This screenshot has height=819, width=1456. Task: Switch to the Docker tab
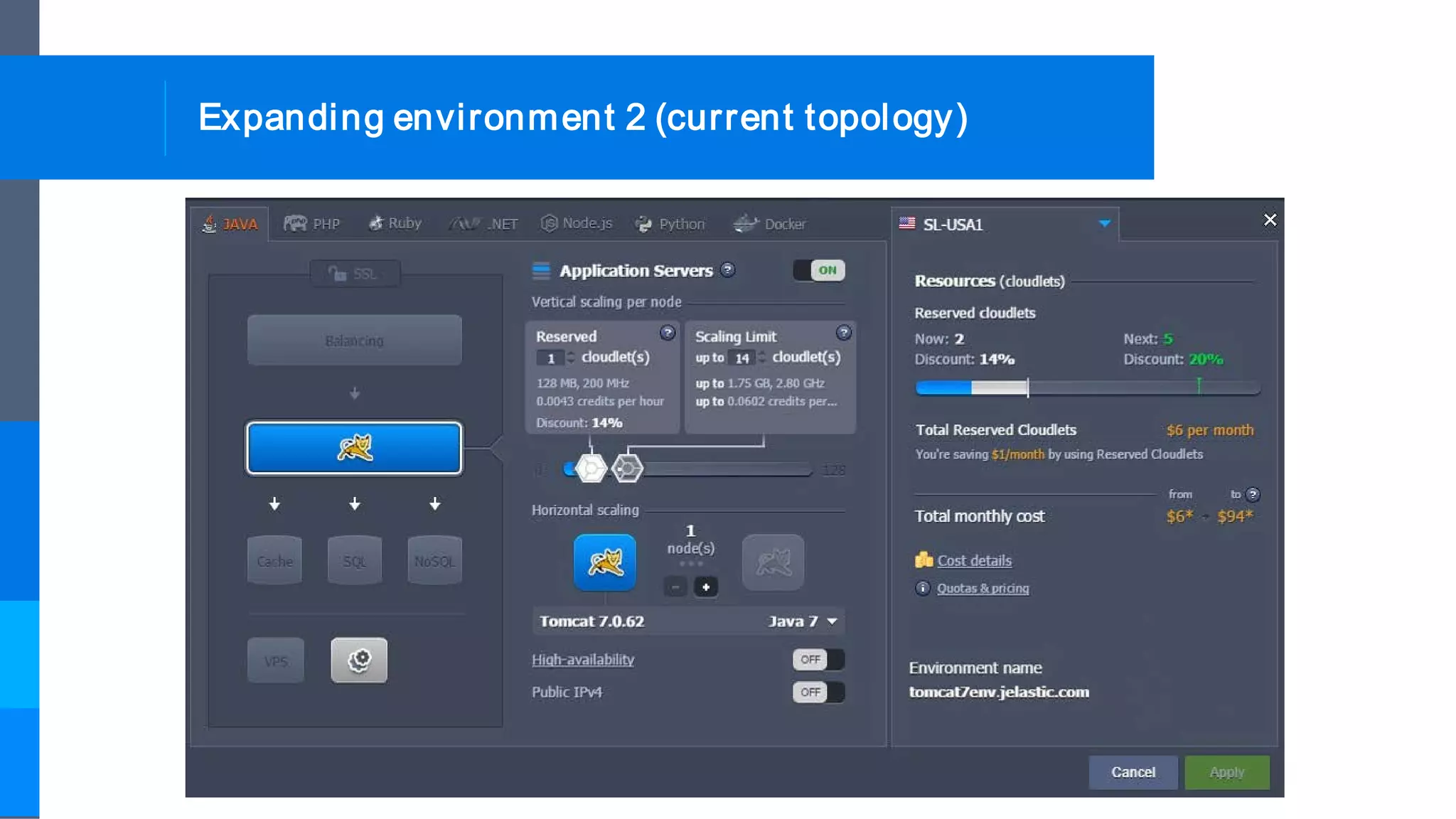tap(770, 224)
